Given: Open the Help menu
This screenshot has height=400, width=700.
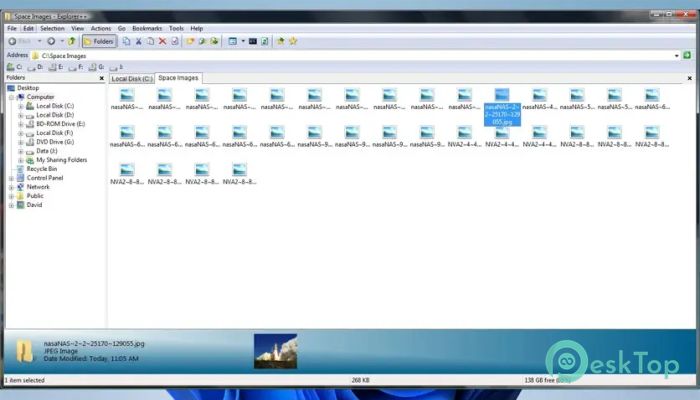Looking at the screenshot, I should pyautogui.click(x=197, y=28).
